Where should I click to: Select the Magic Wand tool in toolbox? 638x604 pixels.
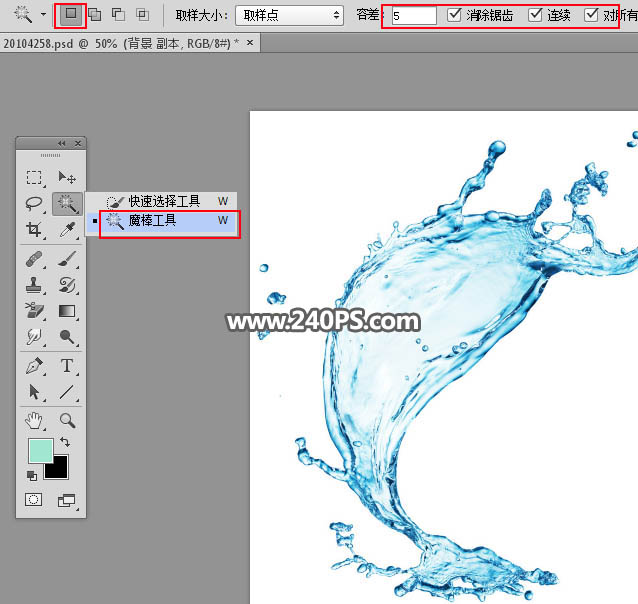click(67, 204)
